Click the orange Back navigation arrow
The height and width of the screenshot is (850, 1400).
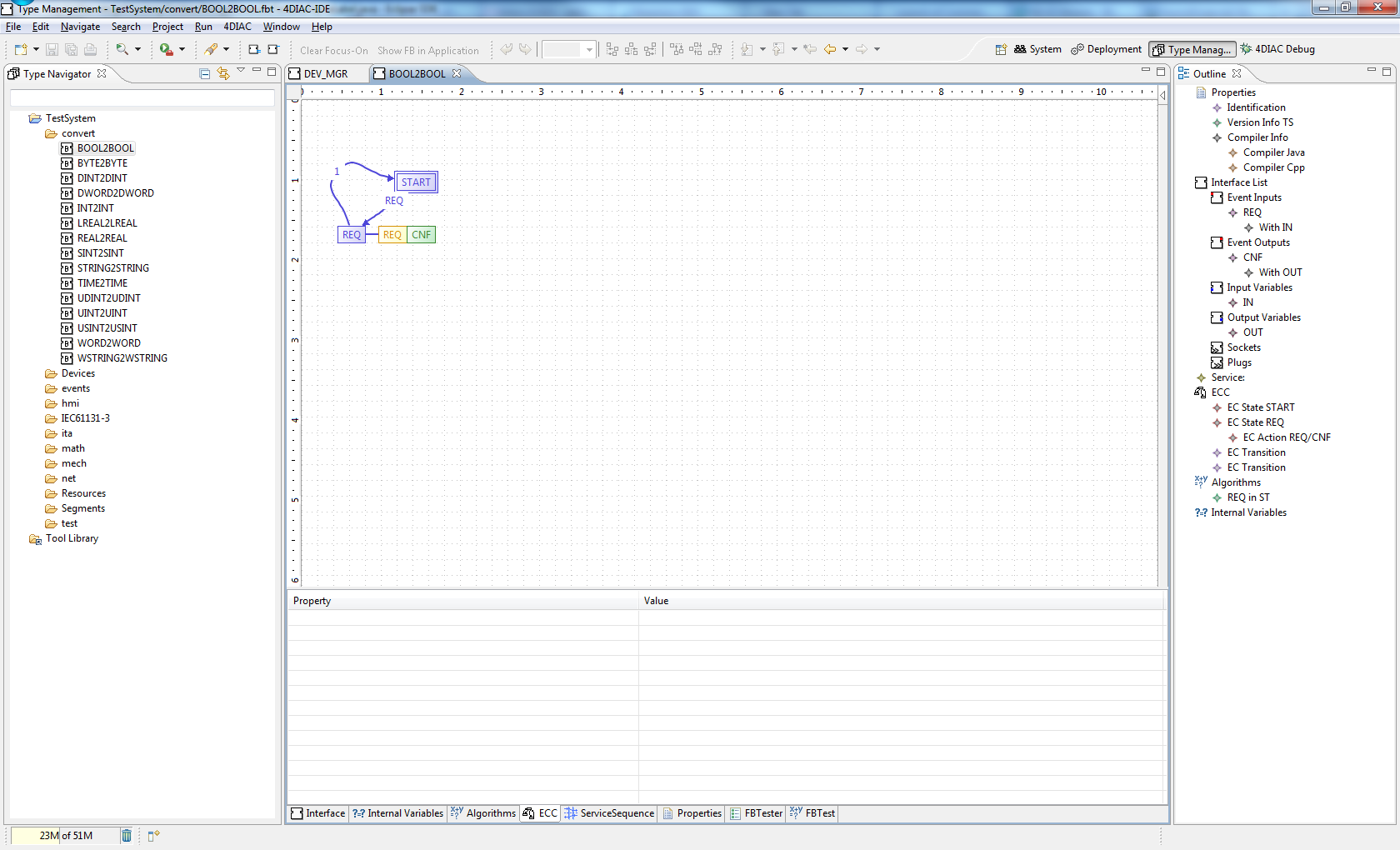[830, 49]
